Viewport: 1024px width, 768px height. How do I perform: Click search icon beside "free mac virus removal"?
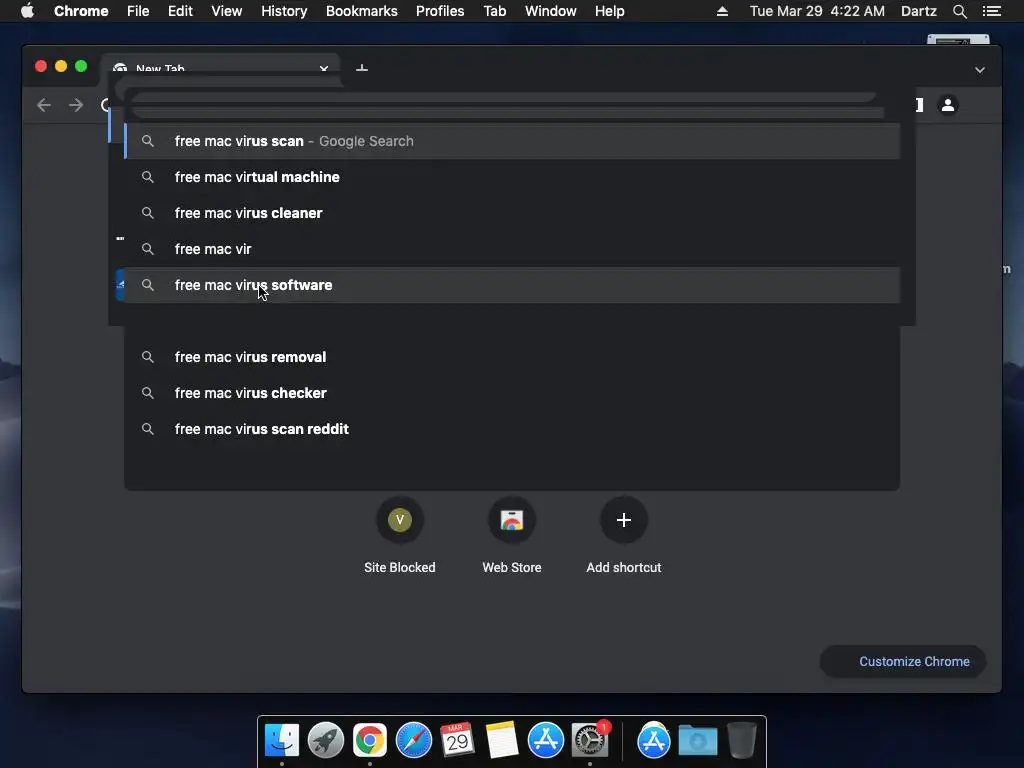(x=148, y=357)
